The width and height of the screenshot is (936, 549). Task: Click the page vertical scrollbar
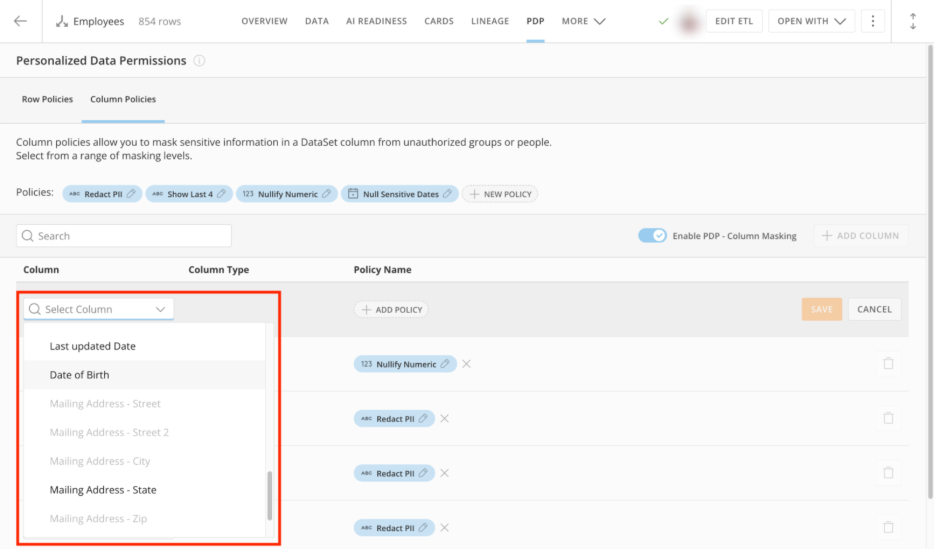930,272
